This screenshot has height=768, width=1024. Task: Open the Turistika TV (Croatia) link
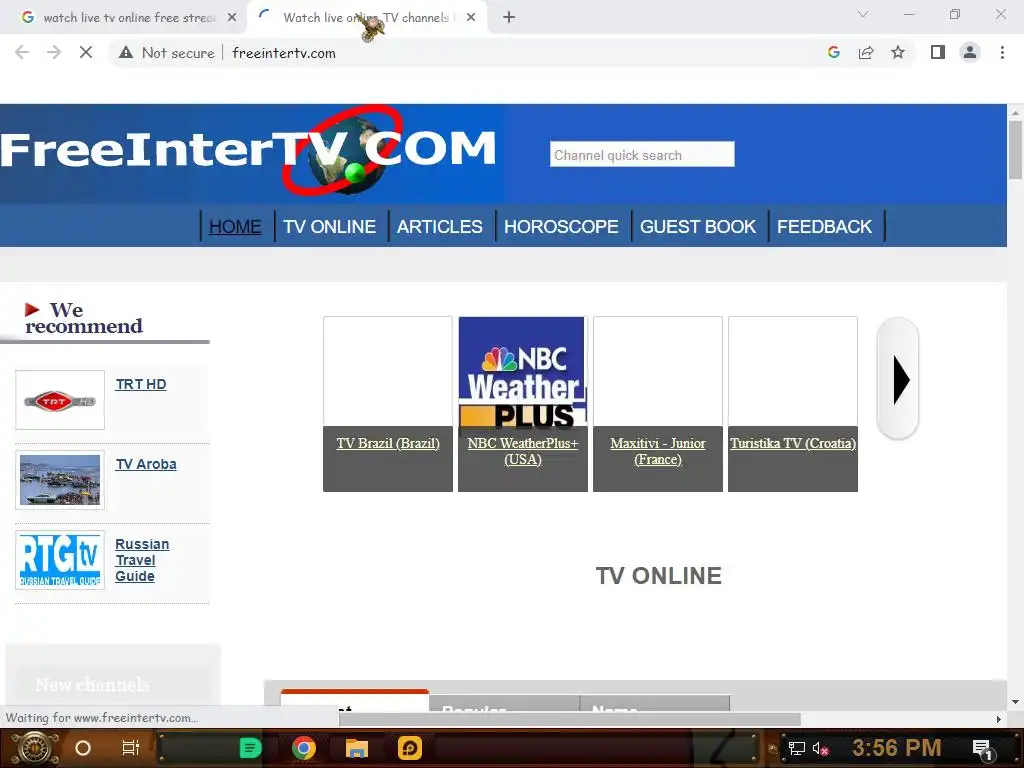[793, 443]
